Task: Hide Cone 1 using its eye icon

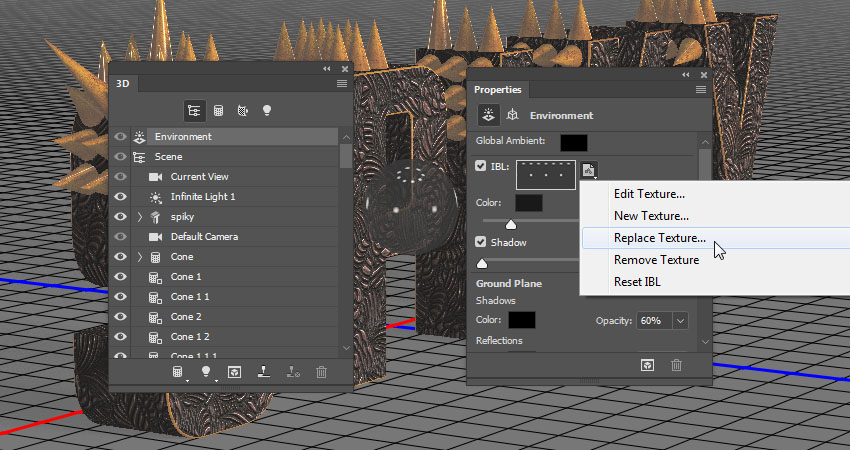Action: (x=120, y=277)
